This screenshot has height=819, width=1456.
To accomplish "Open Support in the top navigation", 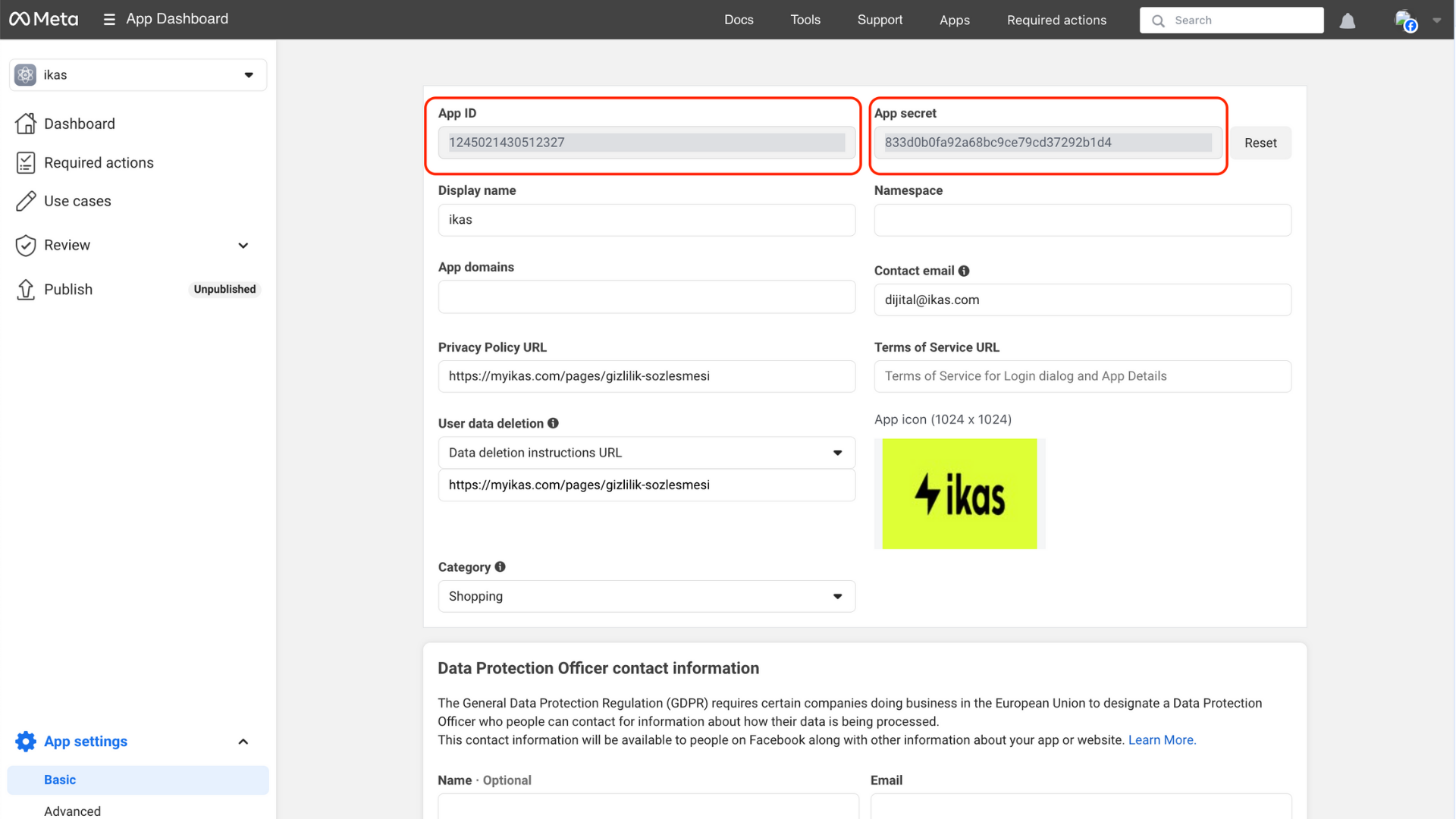I will (x=880, y=20).
